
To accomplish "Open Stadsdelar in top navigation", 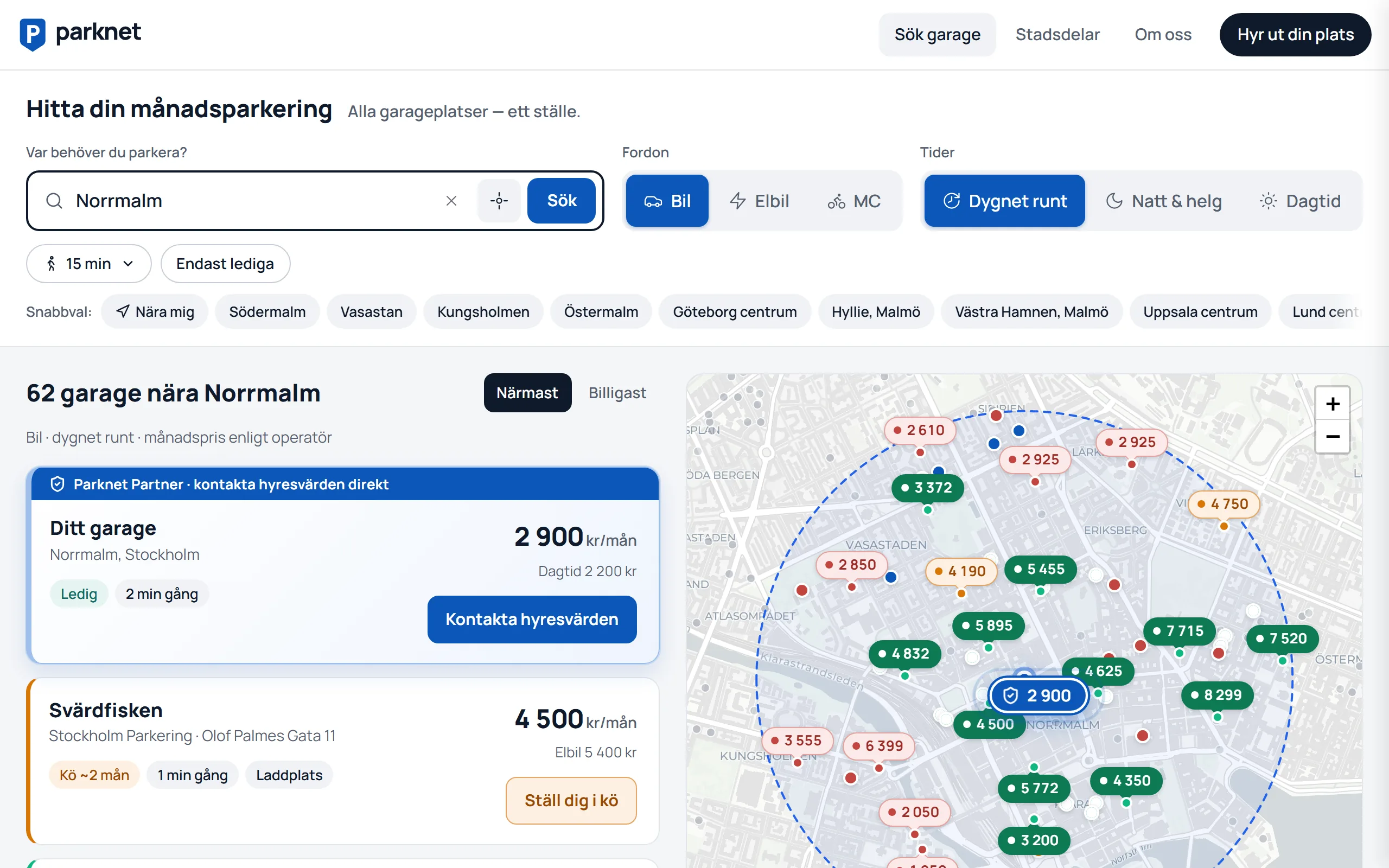I will [x=1057, y=34].
